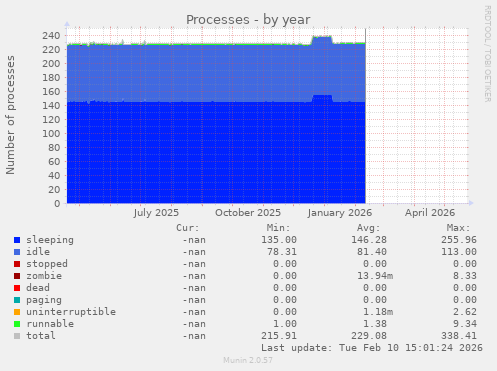Click the 'zombie' legend label

tap(44, 276)
